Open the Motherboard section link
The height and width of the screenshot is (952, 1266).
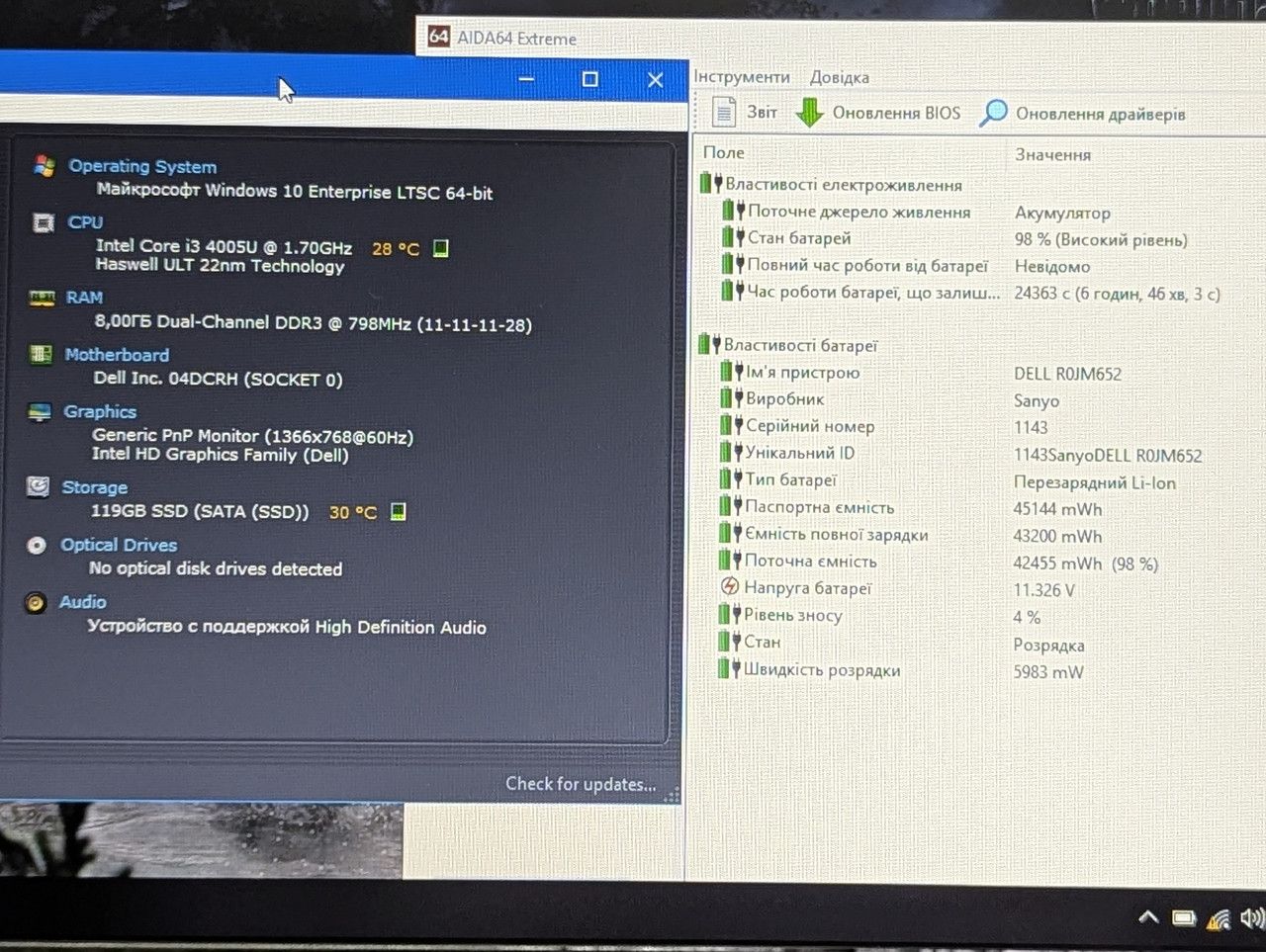117,354
